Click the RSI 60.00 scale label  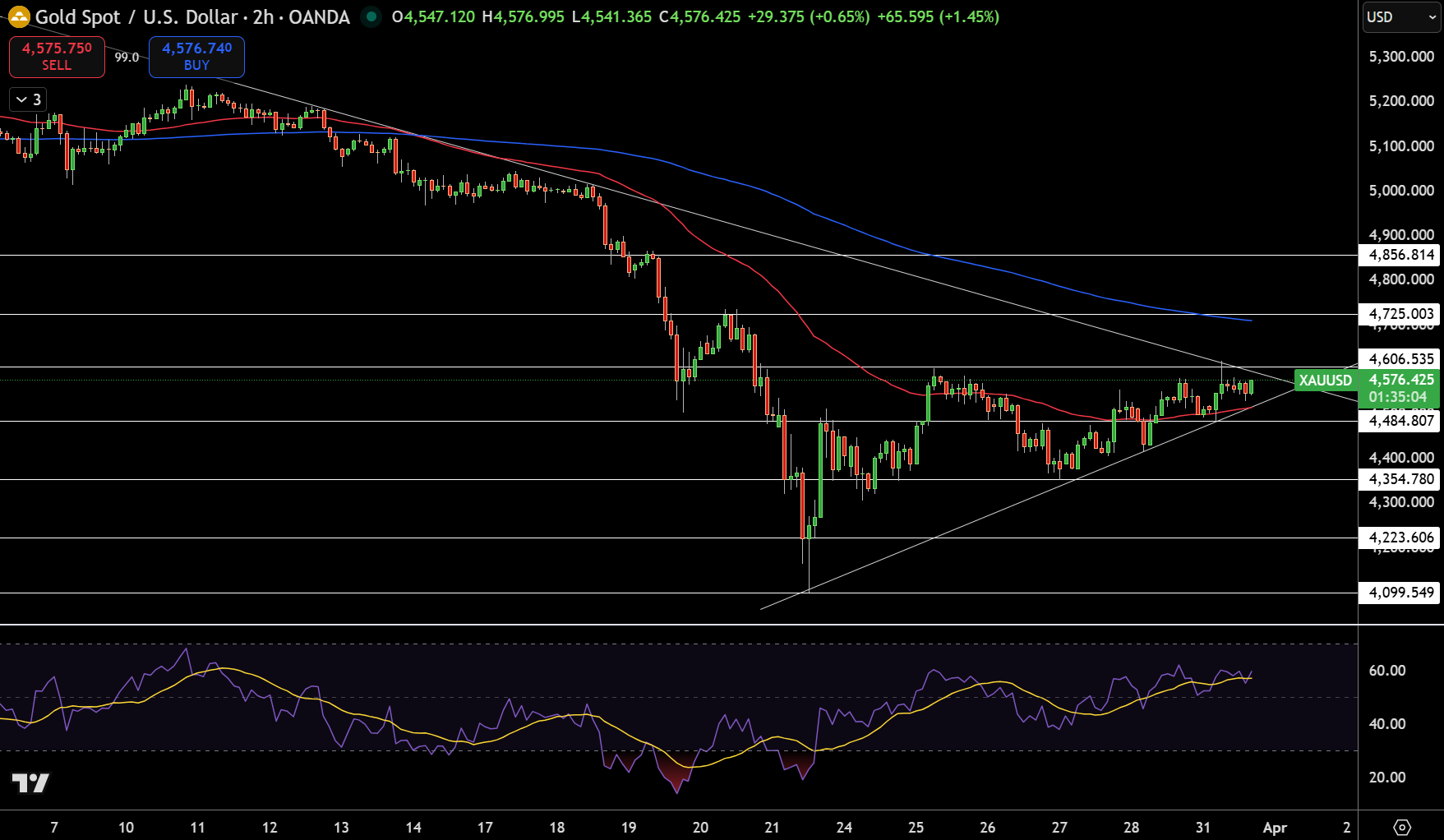[x=1387, y=671]
